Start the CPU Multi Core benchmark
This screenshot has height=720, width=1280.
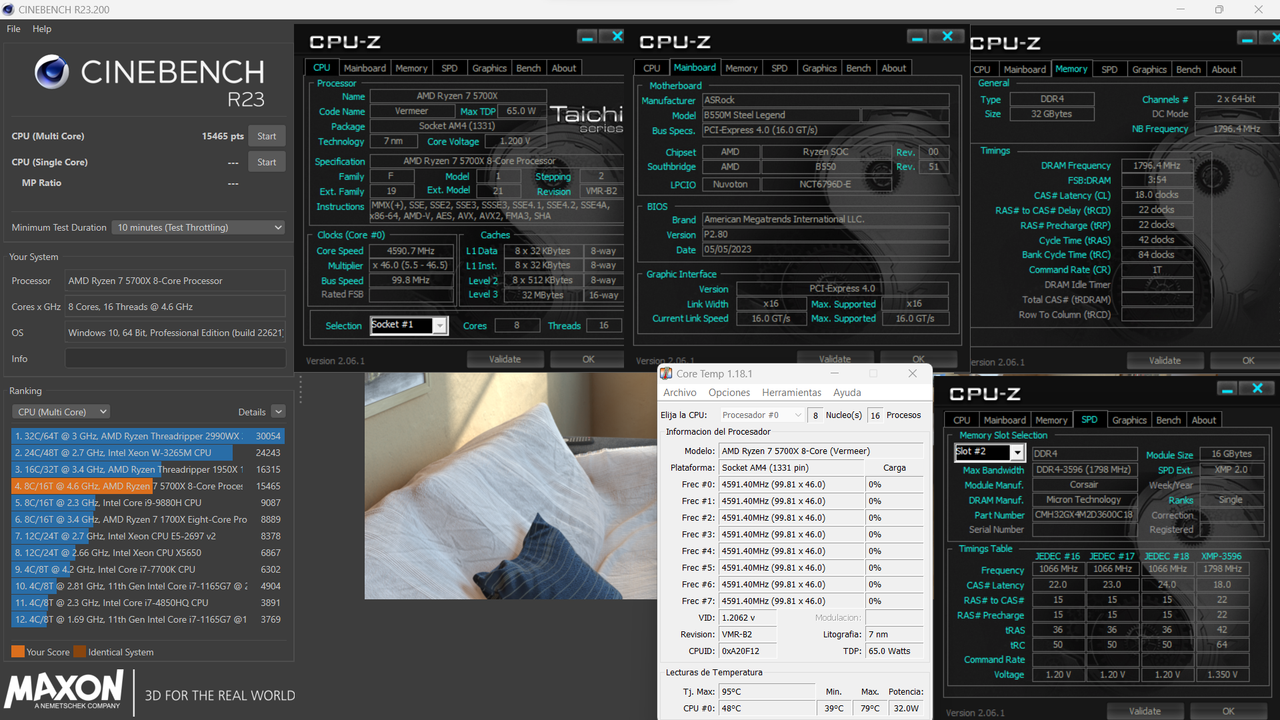click(x=266, y=136)
